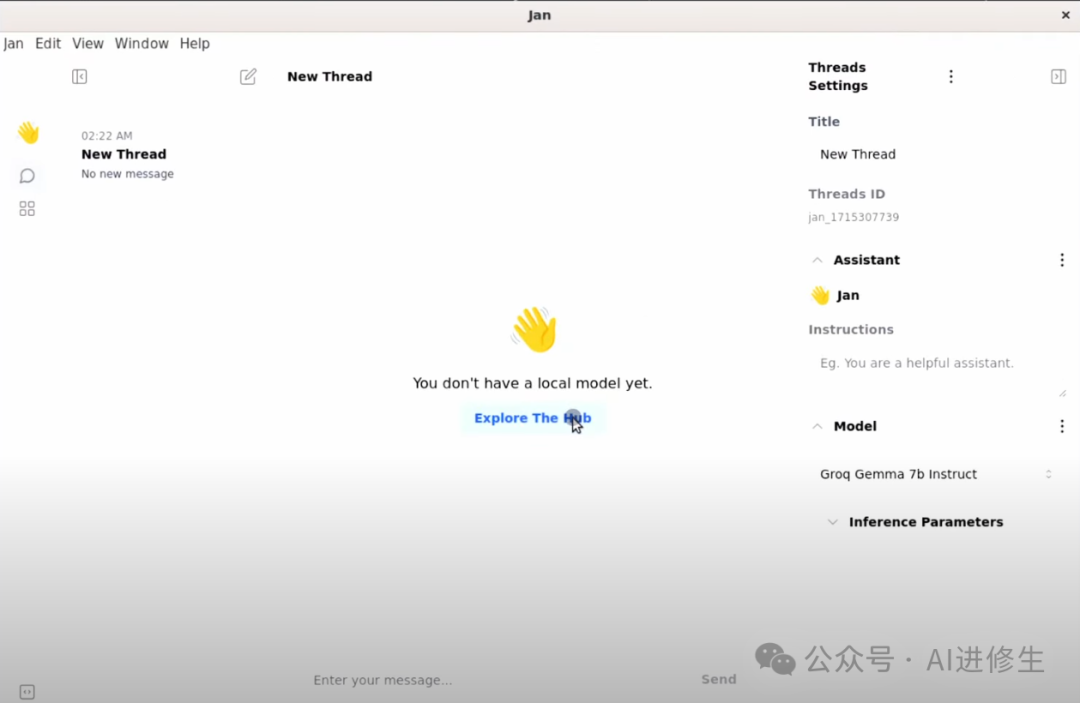Create a new thread with compose icon
This screenshot has width=1080, height=703.
[248, 76]
